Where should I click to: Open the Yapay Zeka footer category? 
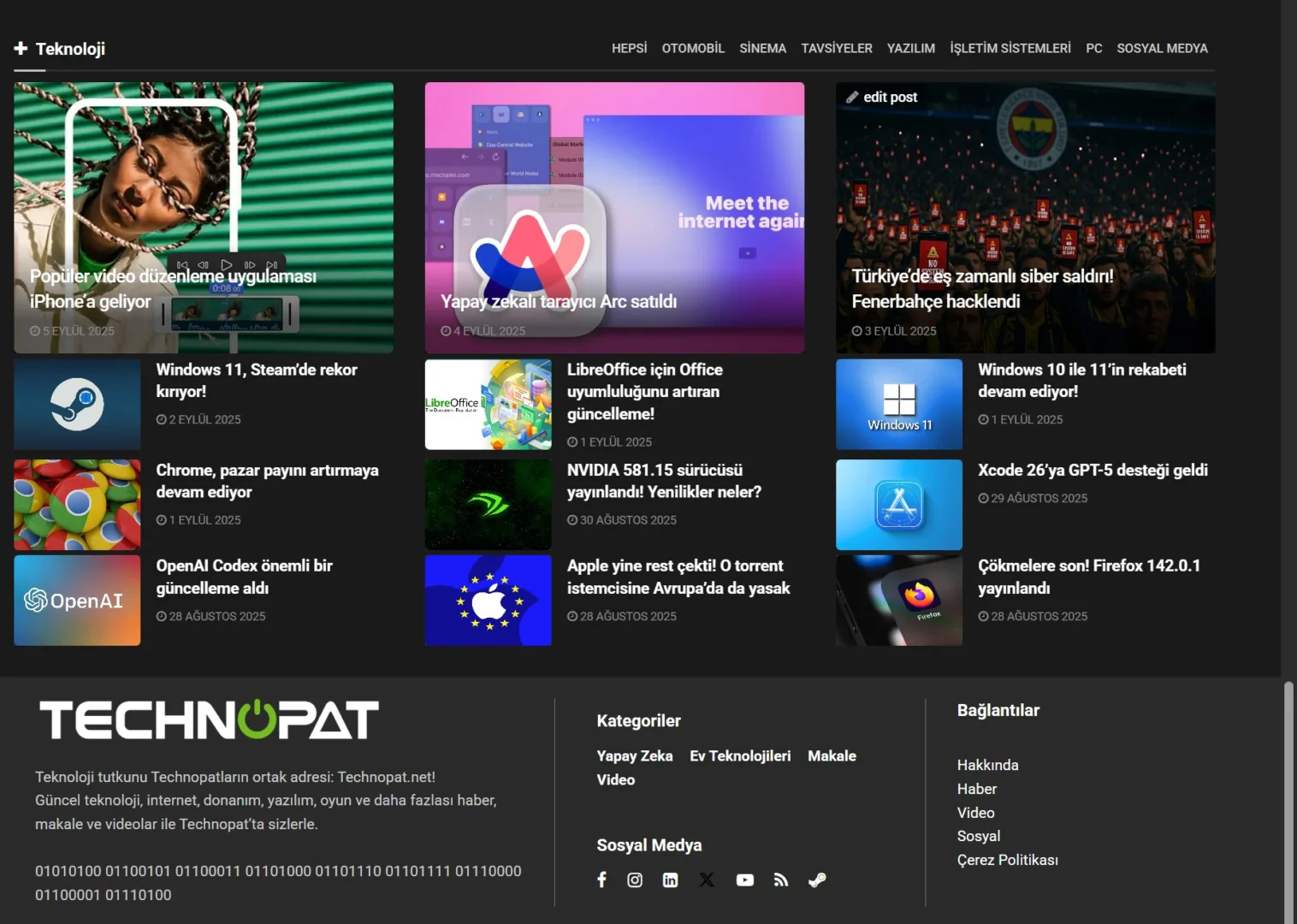pyautogui.click(x=635, y=756)
